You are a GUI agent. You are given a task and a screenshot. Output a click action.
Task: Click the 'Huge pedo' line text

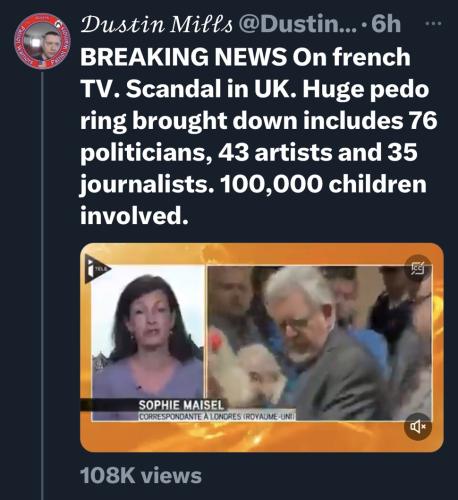click(x=365, y=89)
